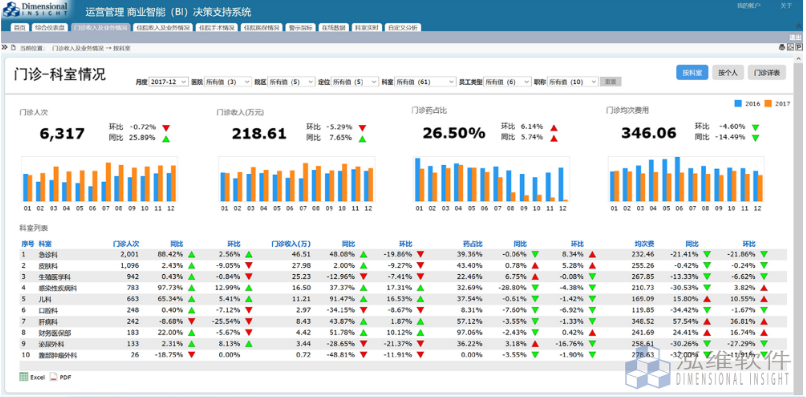Screen dimensions: 806x397
Task: Open the 医院 所有值 (3) dropdown
Action: point(228,82)
